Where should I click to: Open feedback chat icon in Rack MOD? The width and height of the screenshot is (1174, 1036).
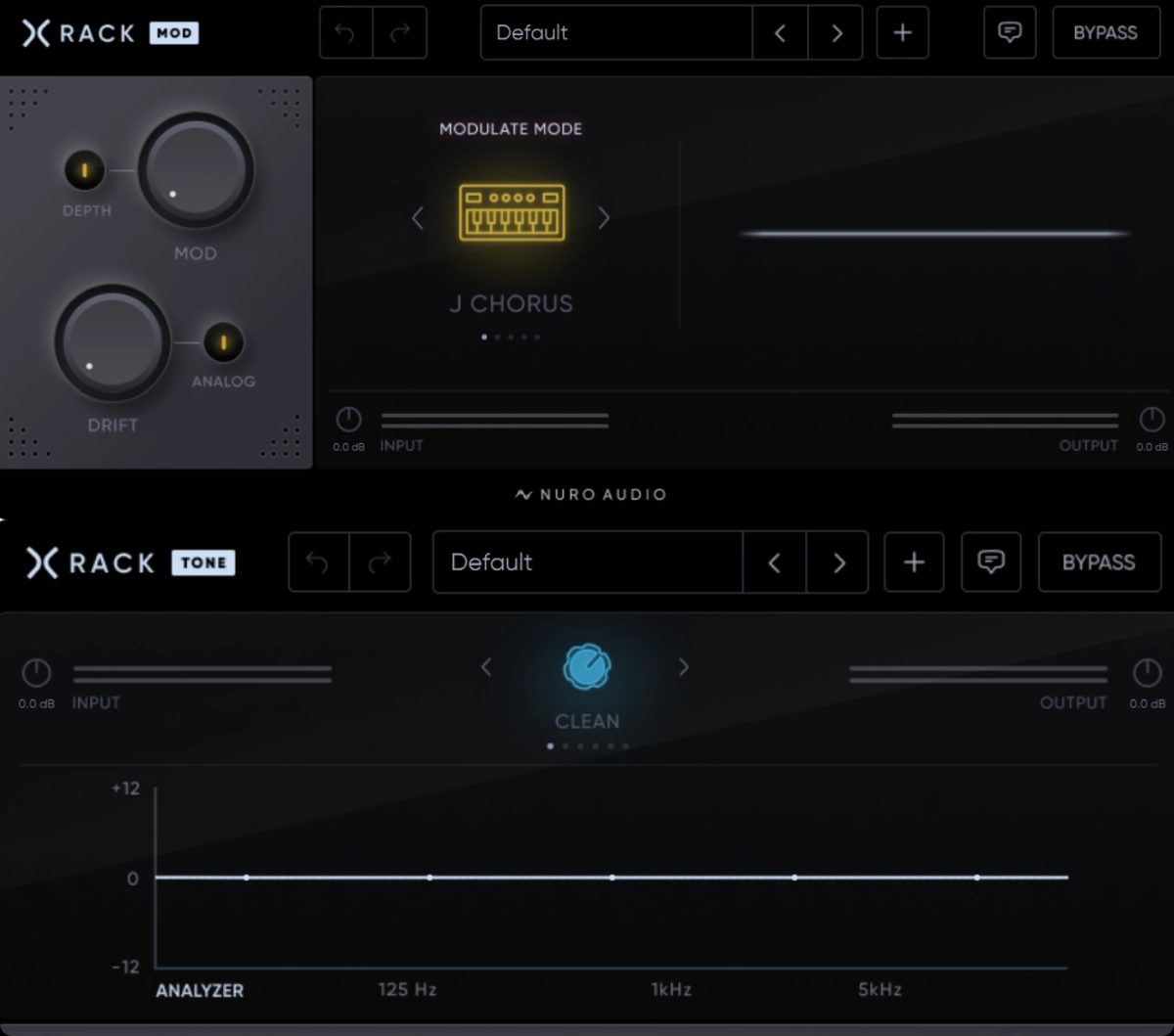pos(1010,33)
